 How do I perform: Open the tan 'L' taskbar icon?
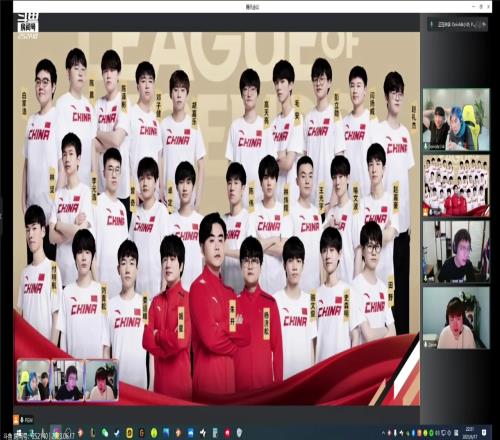point(92,433)
